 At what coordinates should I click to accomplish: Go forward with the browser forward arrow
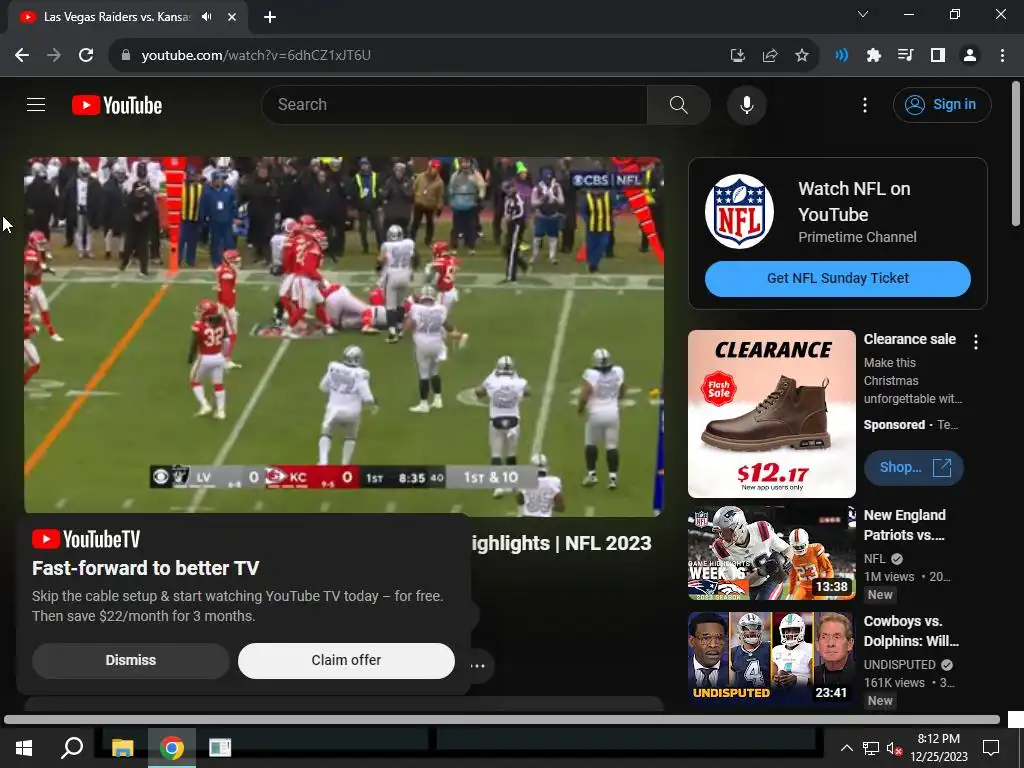(54, 55)
